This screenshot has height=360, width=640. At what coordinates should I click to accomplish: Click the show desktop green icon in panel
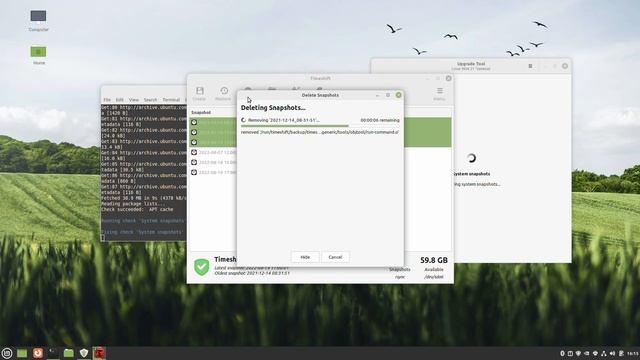tap(22, 353)
